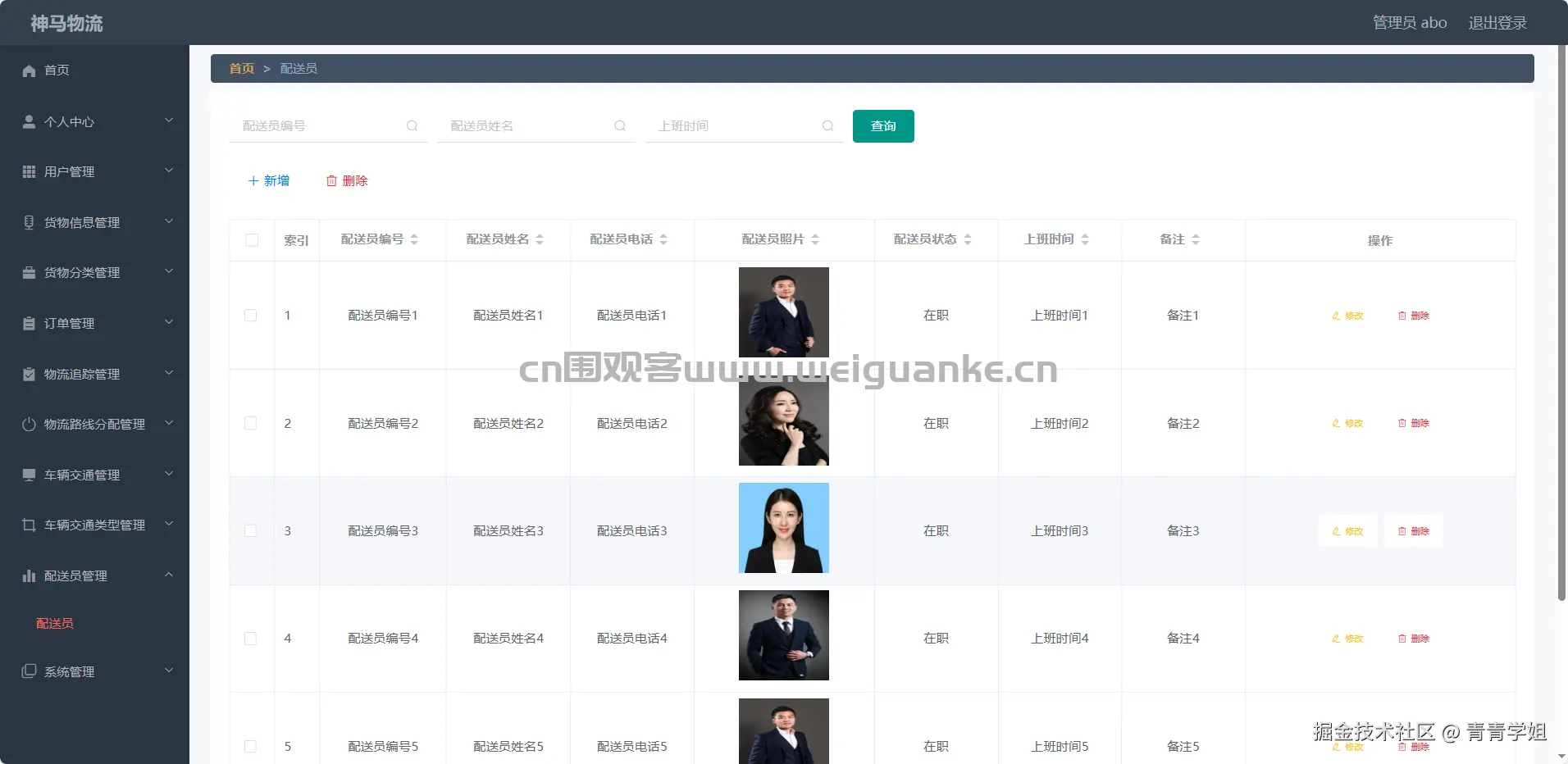1568x764 pixels.
Task: Expand 订单管理 submenu chevron
Action: 169,322
